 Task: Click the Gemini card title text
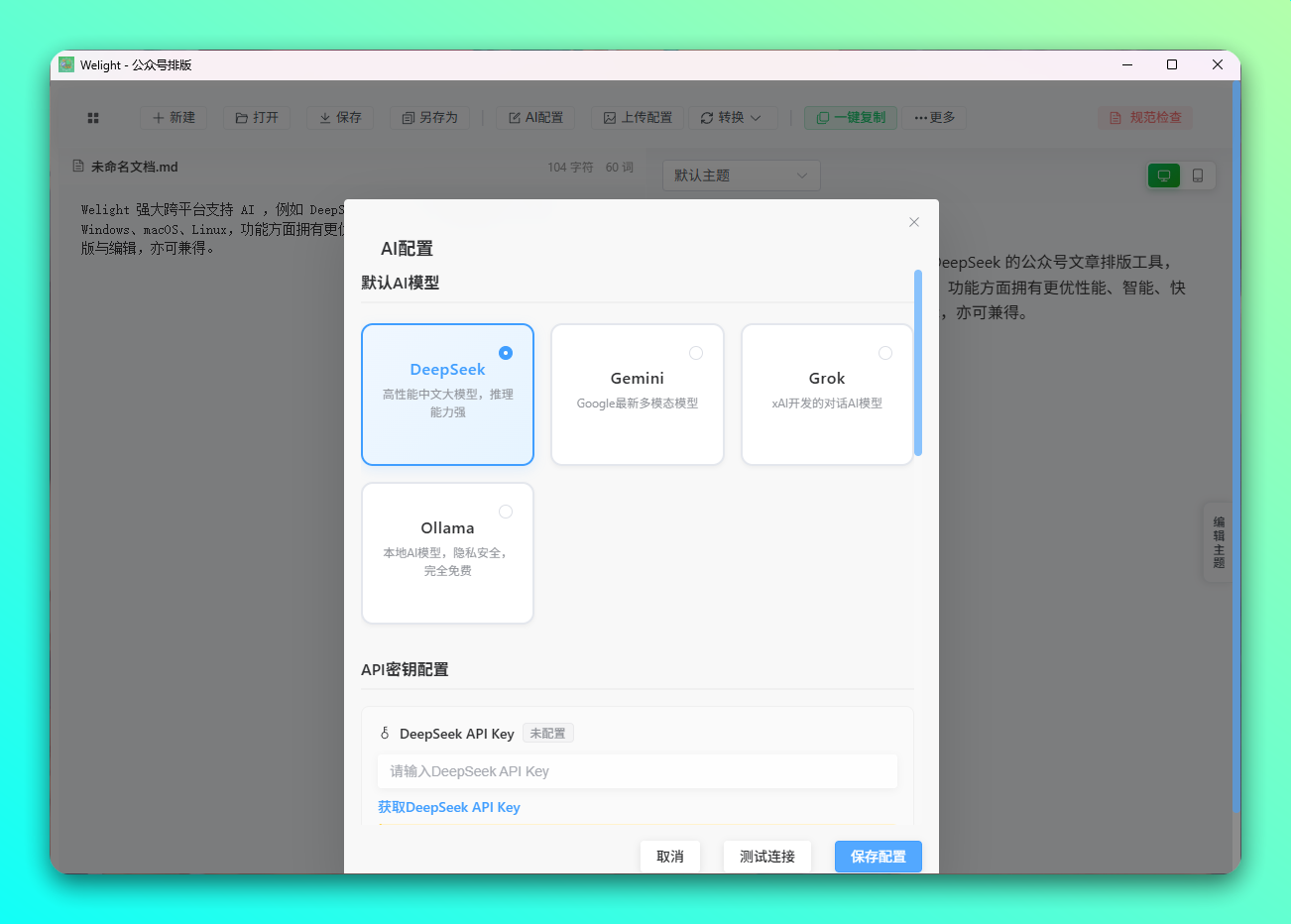638,379
